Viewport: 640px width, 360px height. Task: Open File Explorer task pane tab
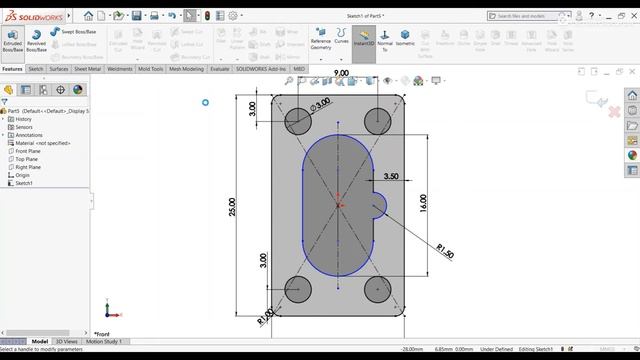tap(632, 126)
